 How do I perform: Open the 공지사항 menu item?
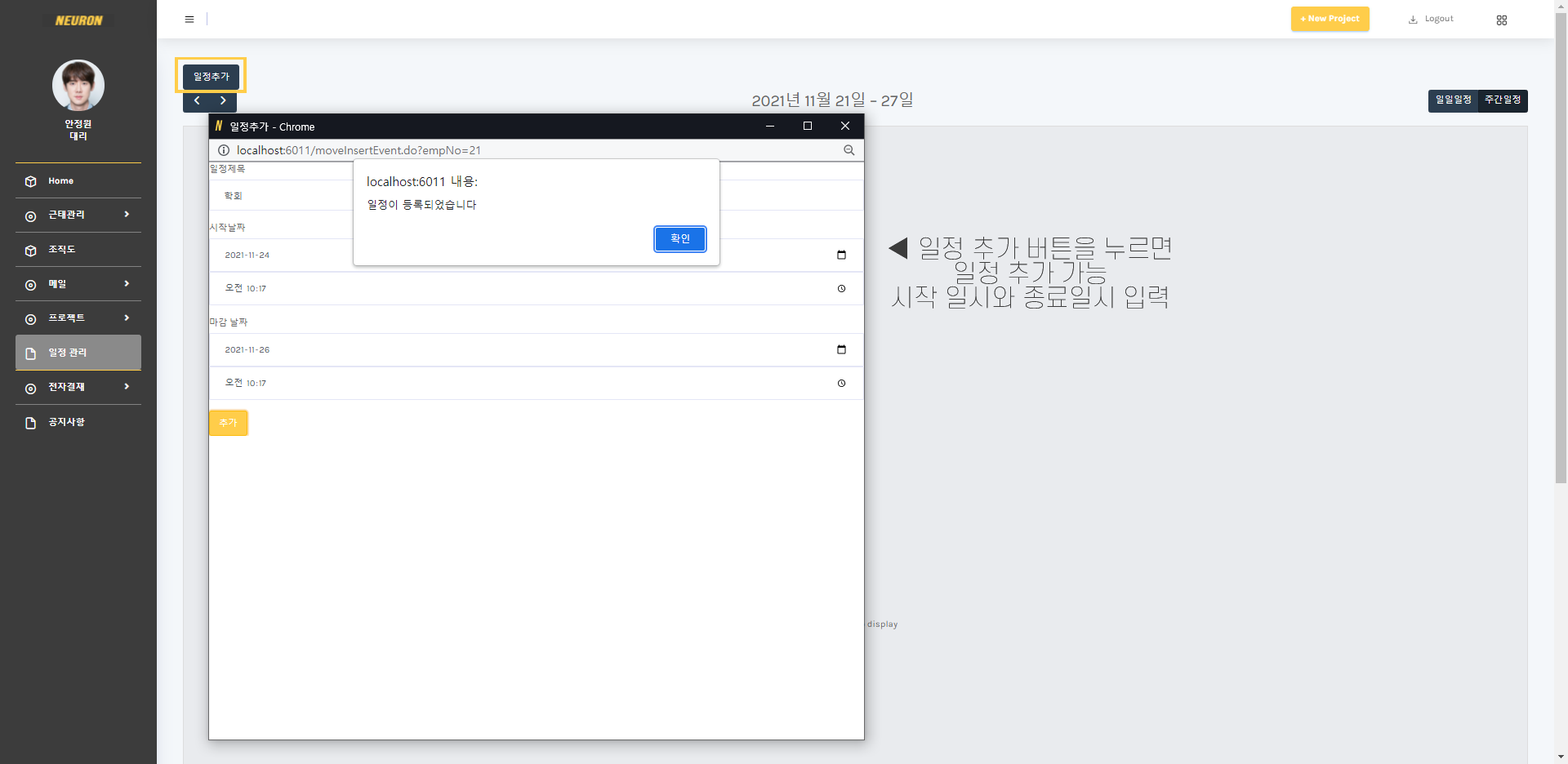[78, 422]
